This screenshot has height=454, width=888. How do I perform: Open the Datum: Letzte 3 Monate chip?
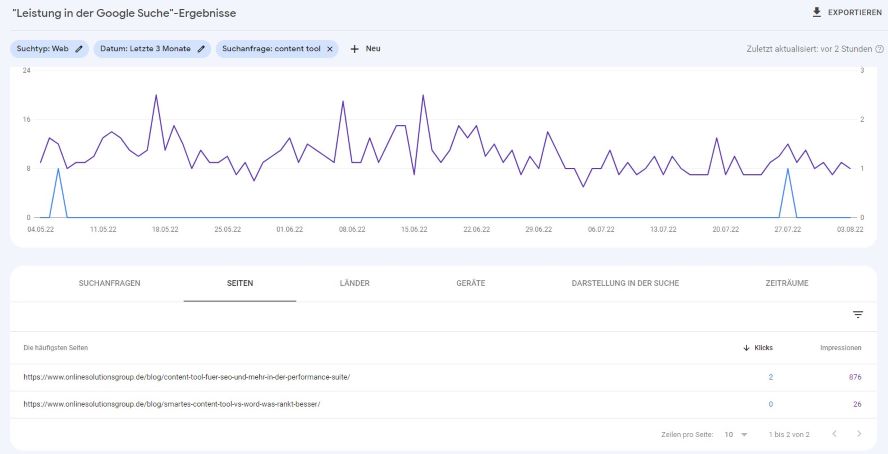tap(152, 49)
